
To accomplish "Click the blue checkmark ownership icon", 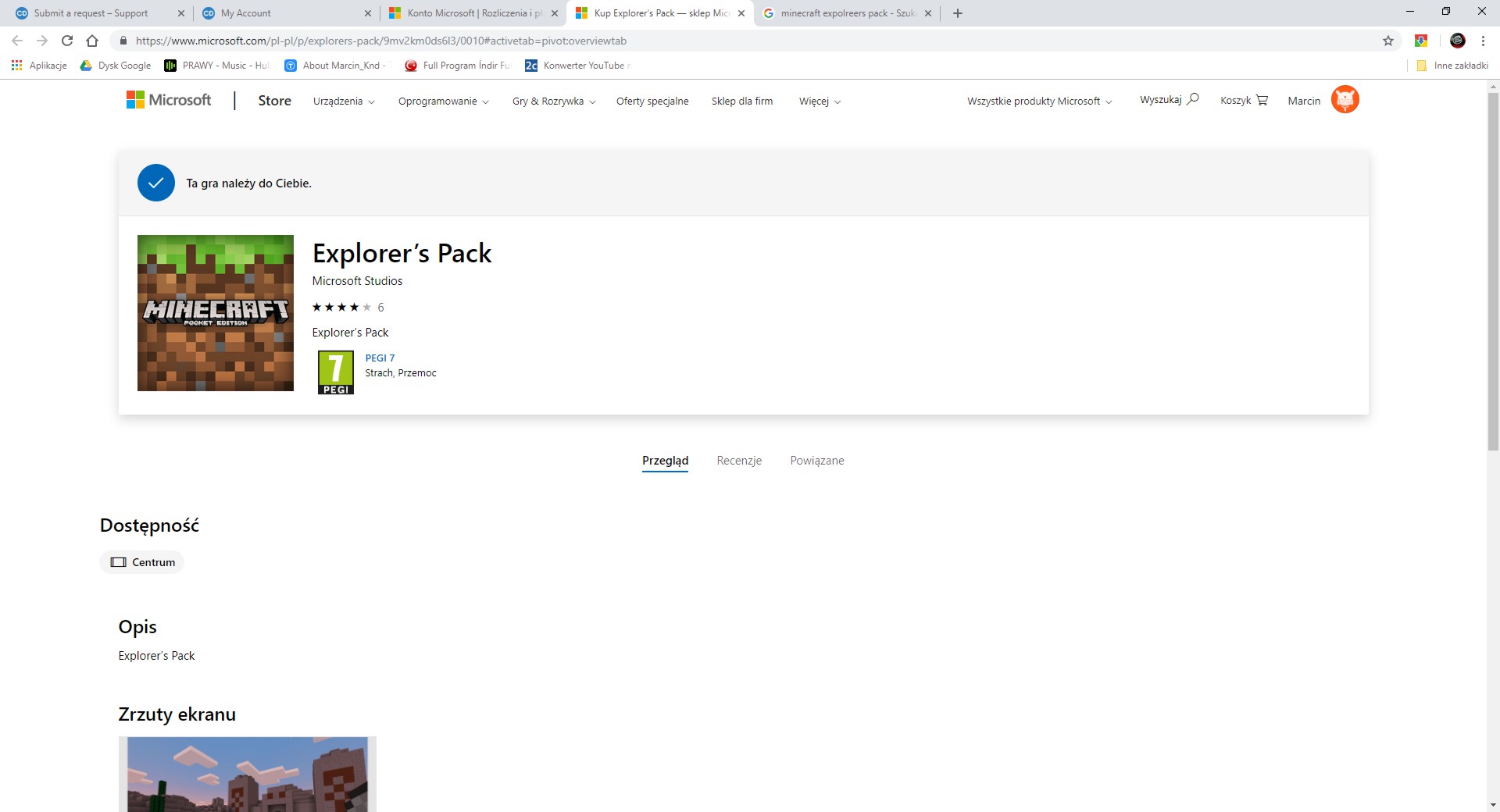I will pos(156,183).
